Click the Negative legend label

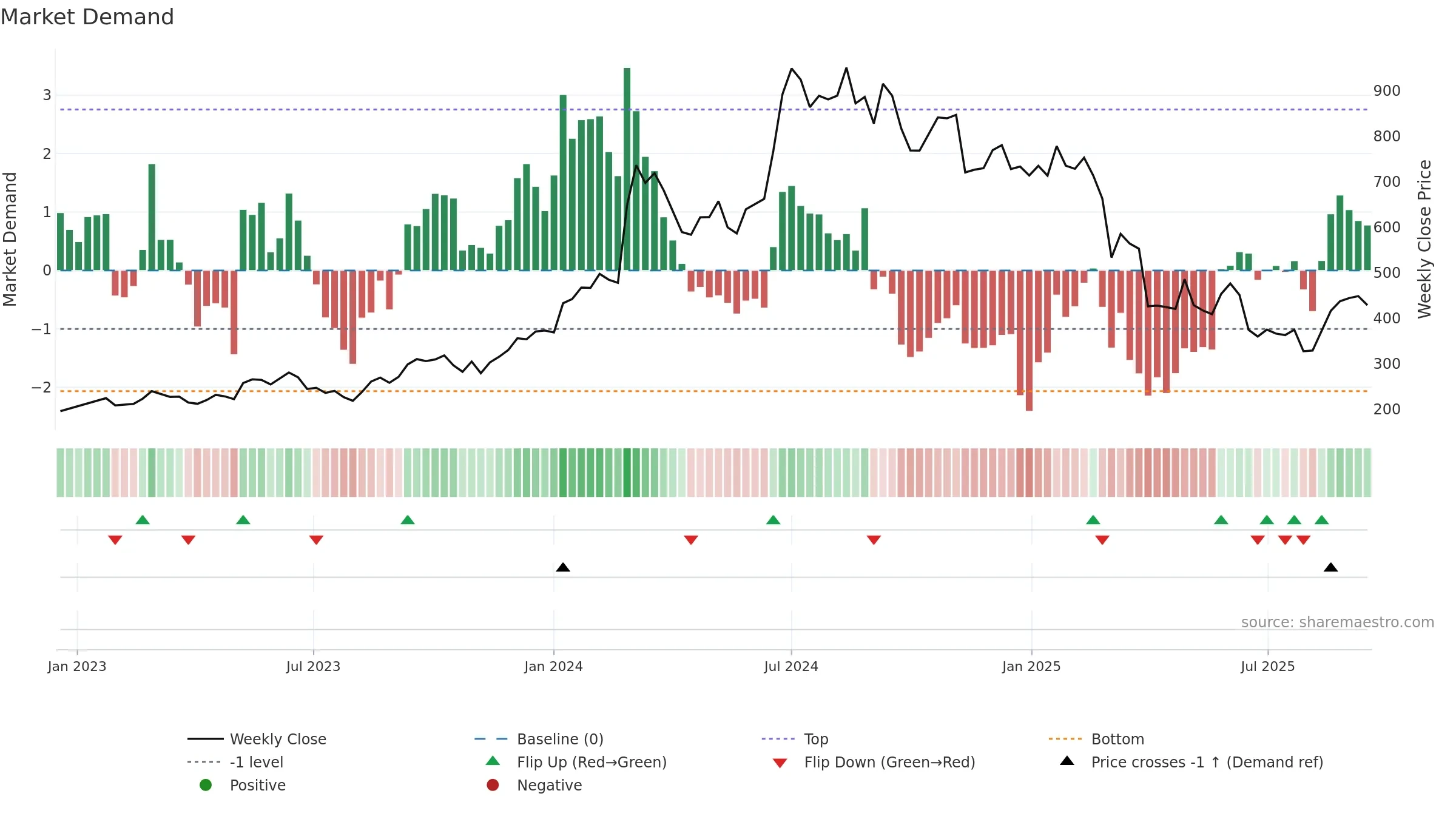[x=550, y=785]
